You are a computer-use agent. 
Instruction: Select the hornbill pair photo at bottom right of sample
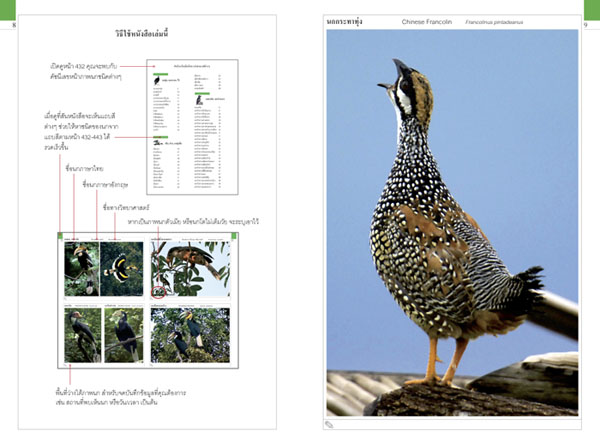coord(190,336)
